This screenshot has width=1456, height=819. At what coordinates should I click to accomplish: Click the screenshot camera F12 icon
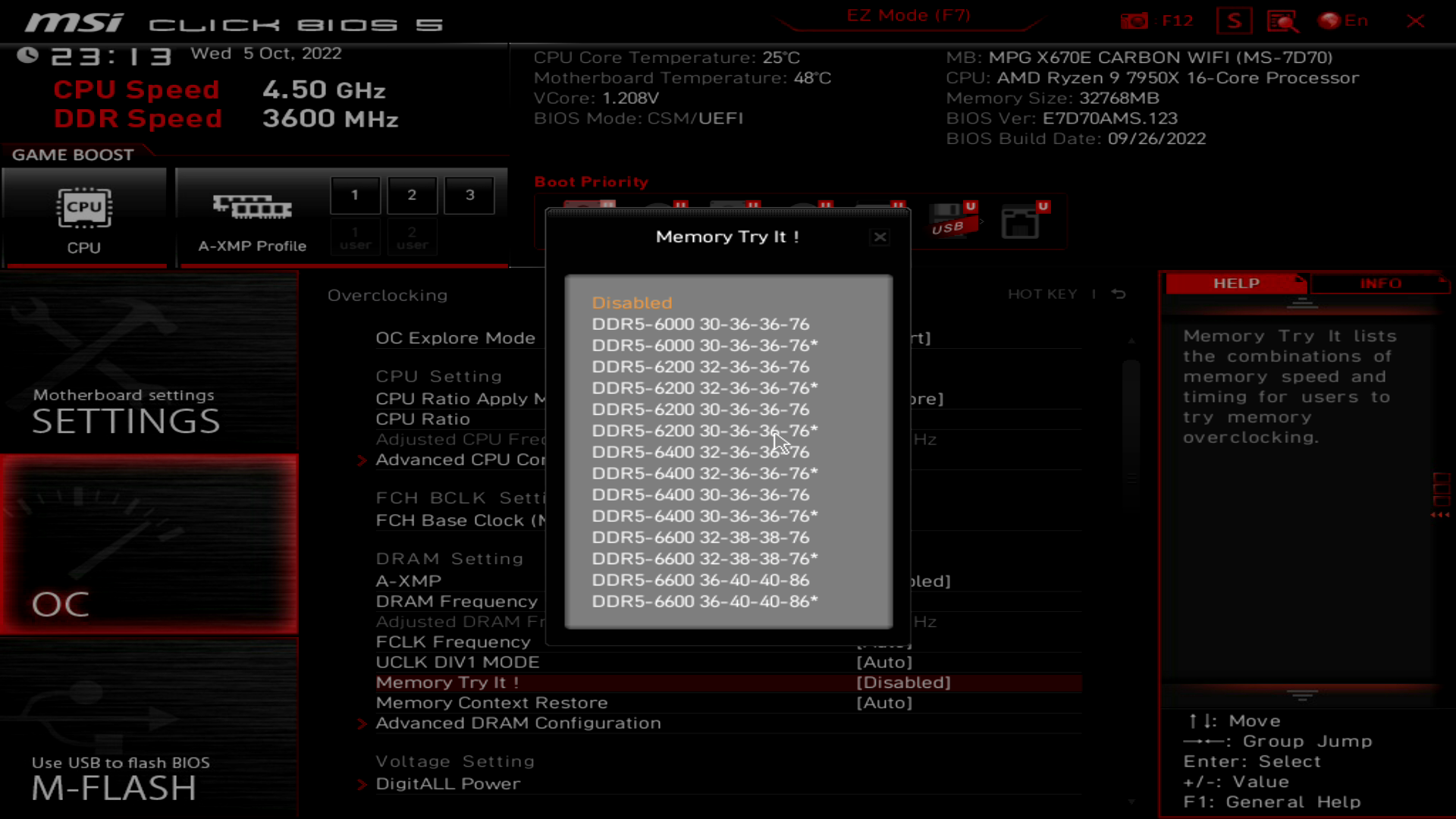tap(1134, 20)
